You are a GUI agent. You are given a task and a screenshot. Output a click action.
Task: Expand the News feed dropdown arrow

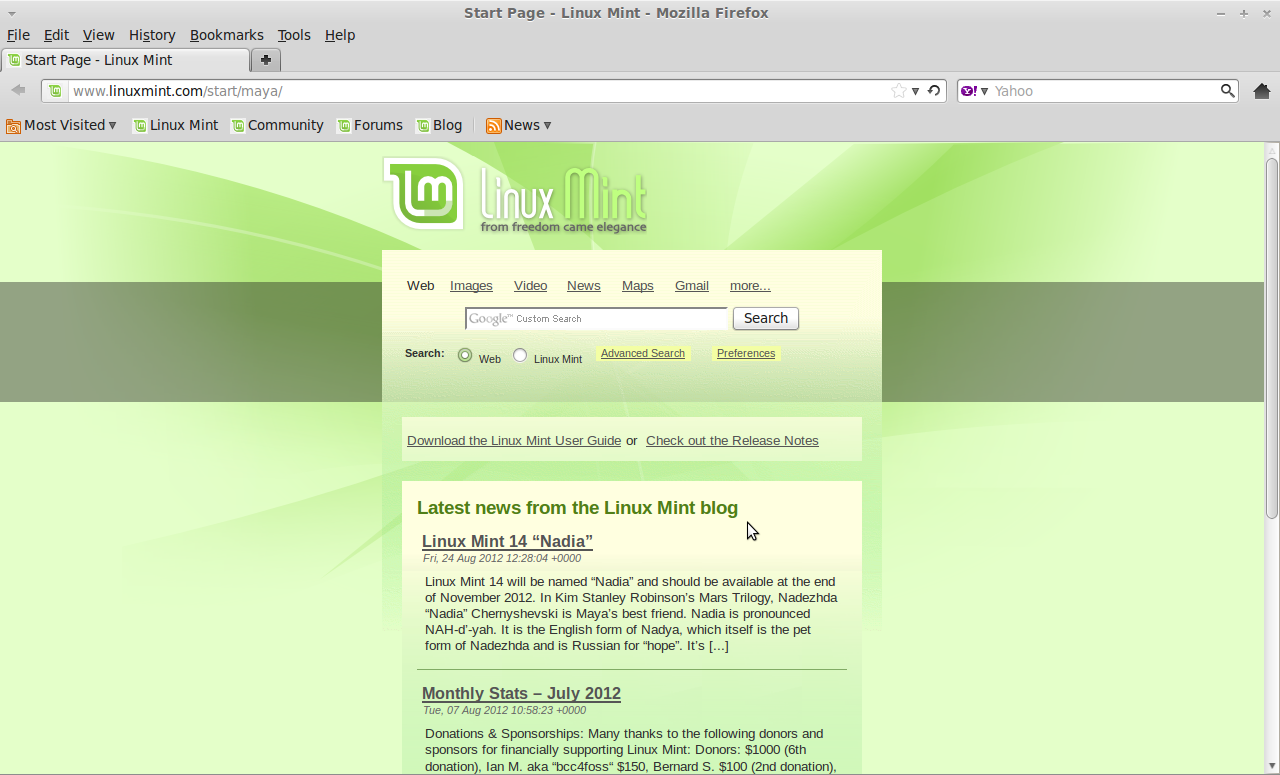pyautogui.click(x=547, y=126)
